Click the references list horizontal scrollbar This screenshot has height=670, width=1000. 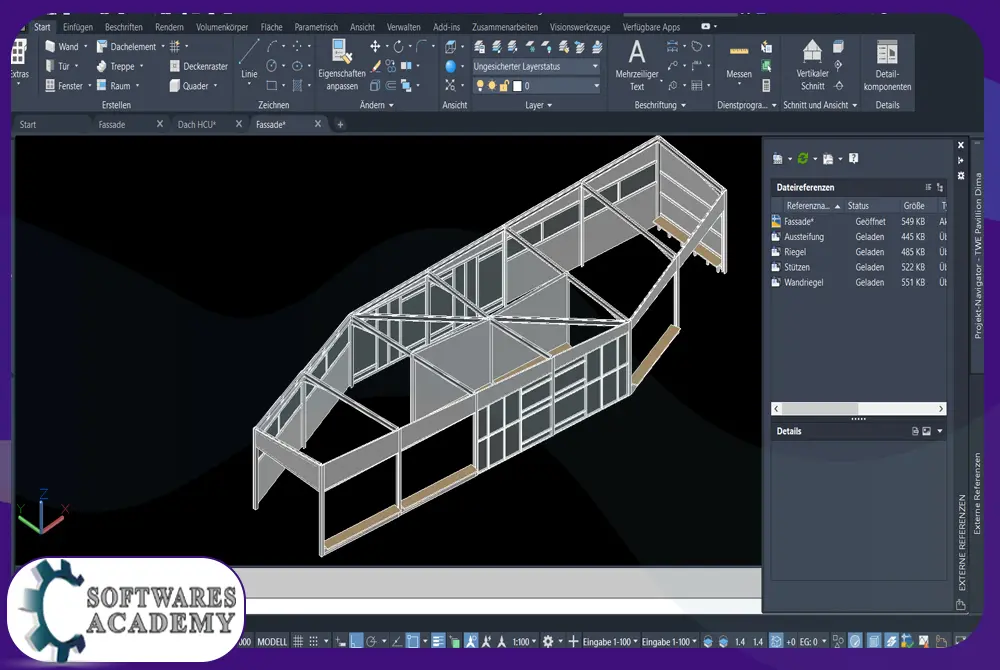[x=858, y=409]
